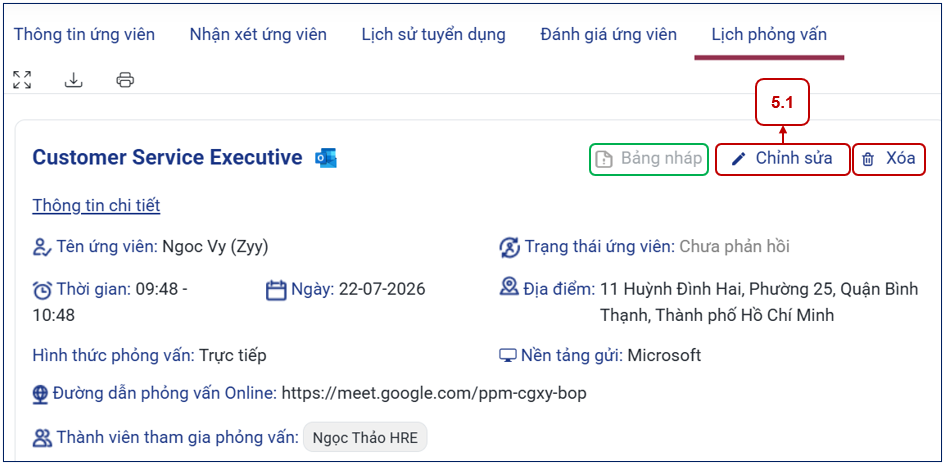Click the fullscreen expand icon
Image resolution: width=944 pixels, height=466 pixels.
click(22, 79)
